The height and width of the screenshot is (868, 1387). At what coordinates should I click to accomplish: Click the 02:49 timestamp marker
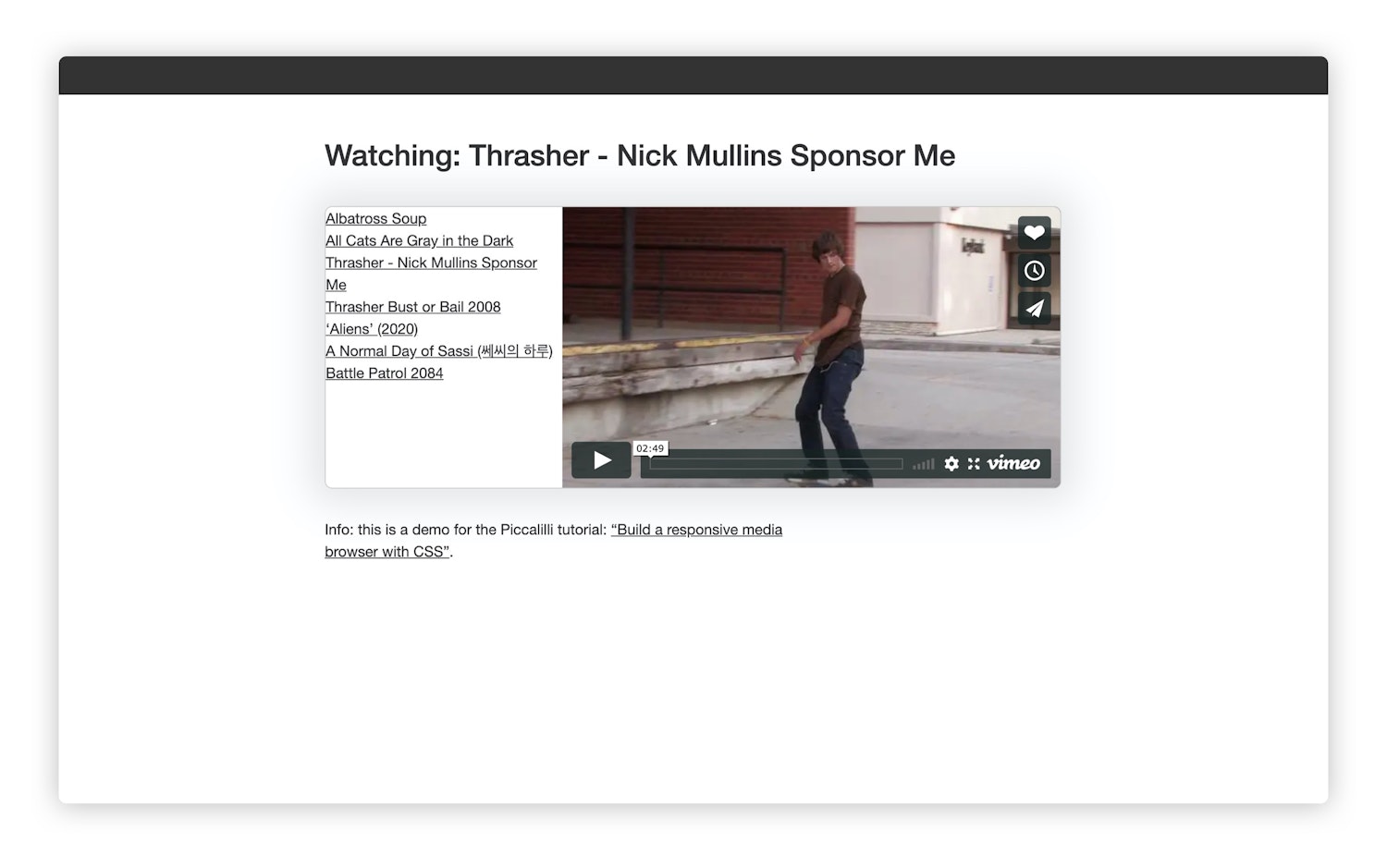(x=650, y=448)
